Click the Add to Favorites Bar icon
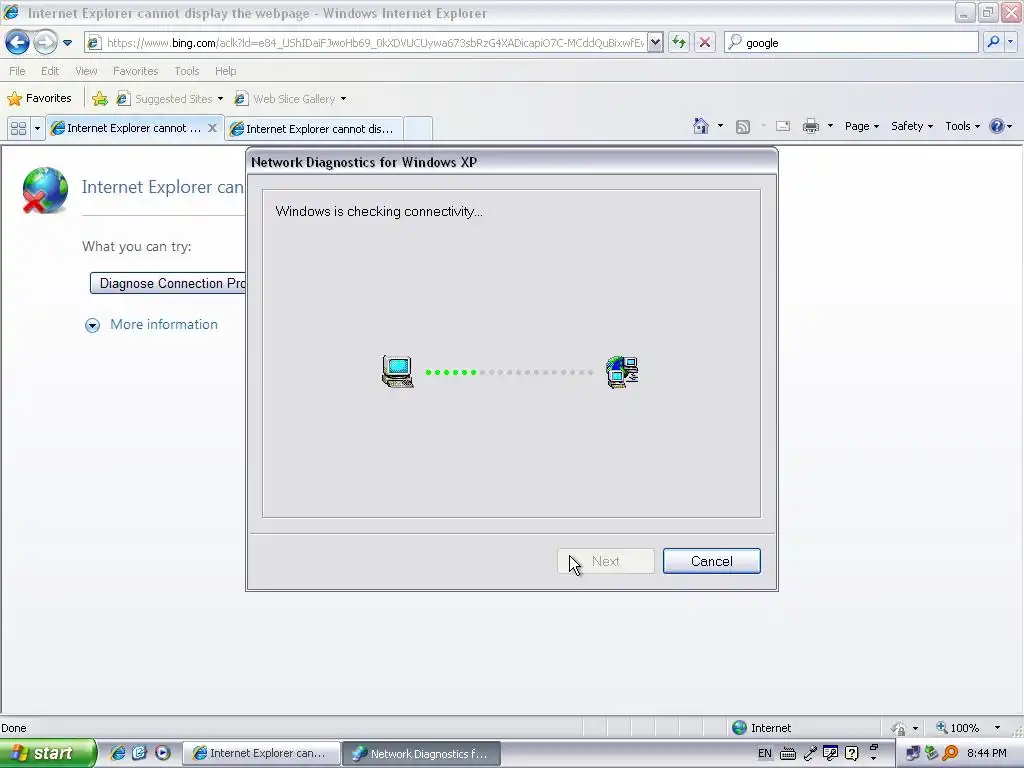The image size is (1024, 768). point(100,99)
